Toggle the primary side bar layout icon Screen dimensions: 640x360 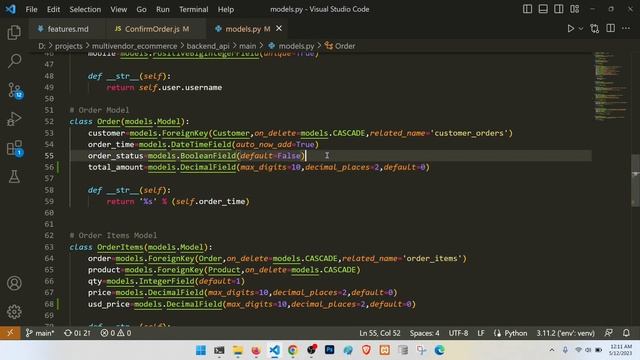coord(527,9)
